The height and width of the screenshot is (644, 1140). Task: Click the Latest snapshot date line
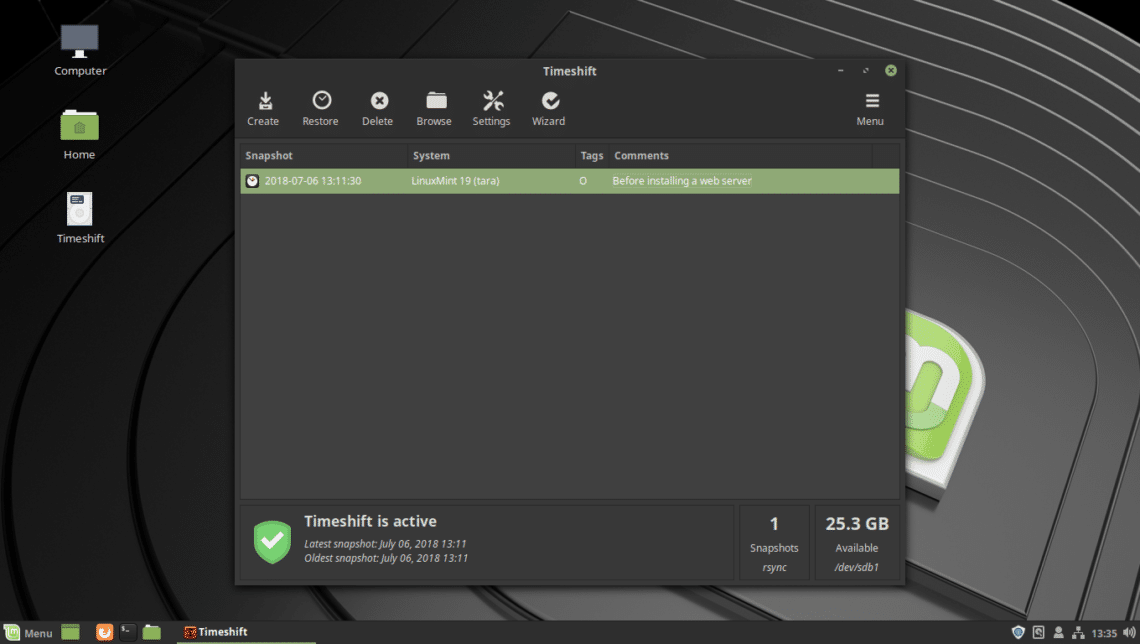coord(385,544)
